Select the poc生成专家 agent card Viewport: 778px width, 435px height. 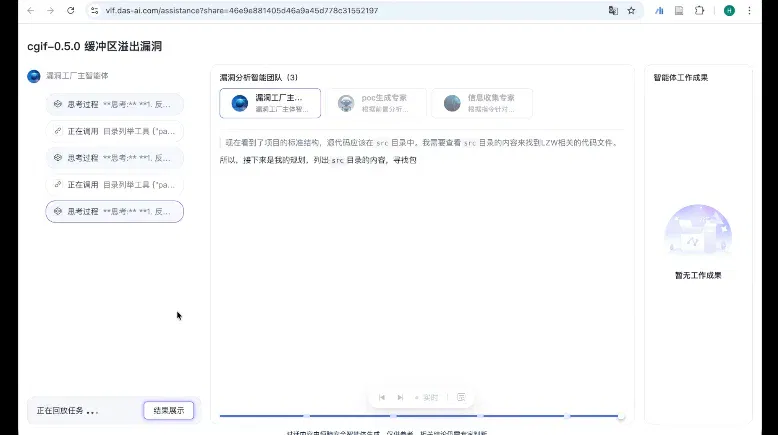click(x=376, y=103)
